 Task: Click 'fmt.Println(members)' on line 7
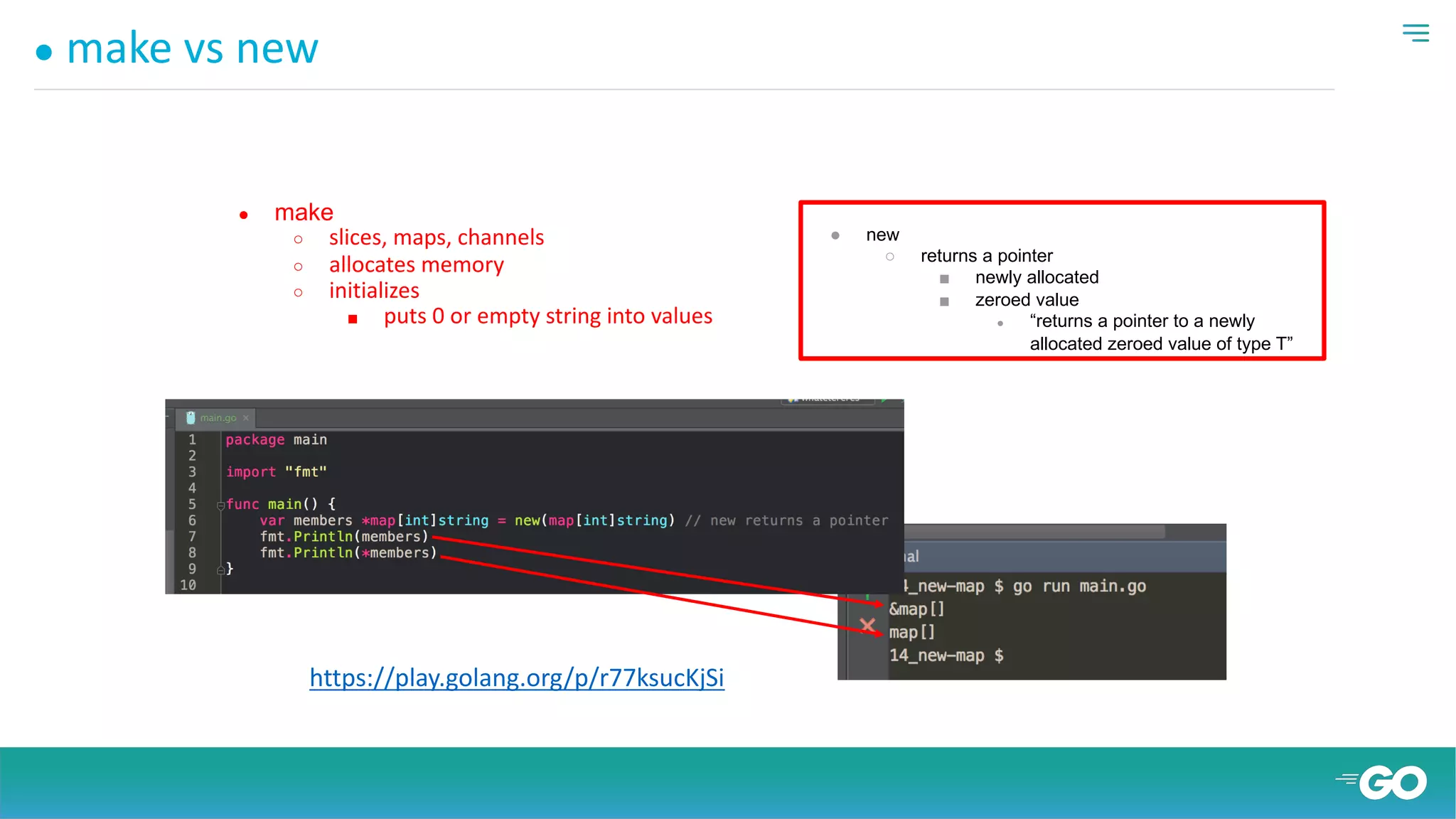(344, 537)
